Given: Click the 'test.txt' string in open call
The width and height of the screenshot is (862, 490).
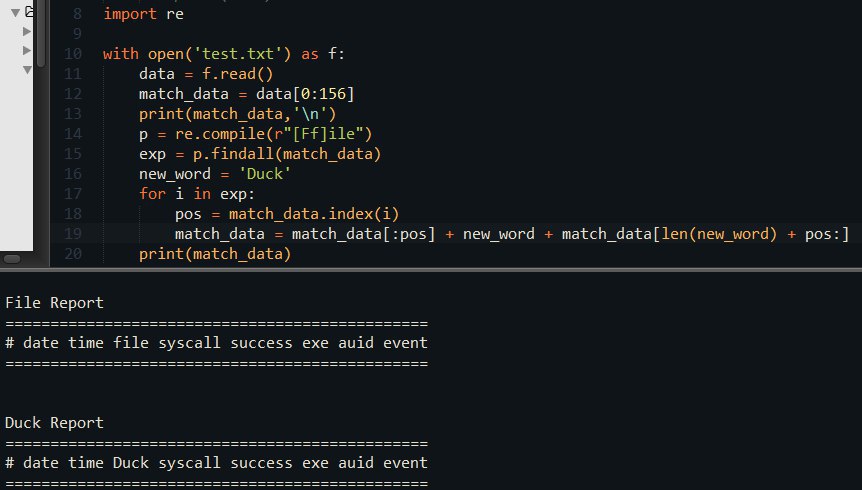Looking at the screenshot, I should (x=238, y=54).
